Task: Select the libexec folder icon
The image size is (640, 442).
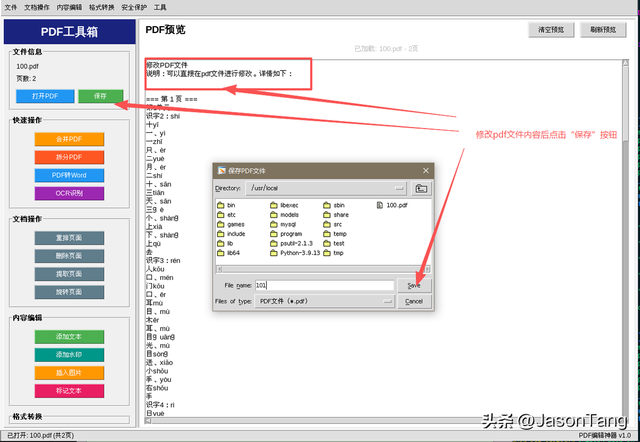Action: (274, 205)
